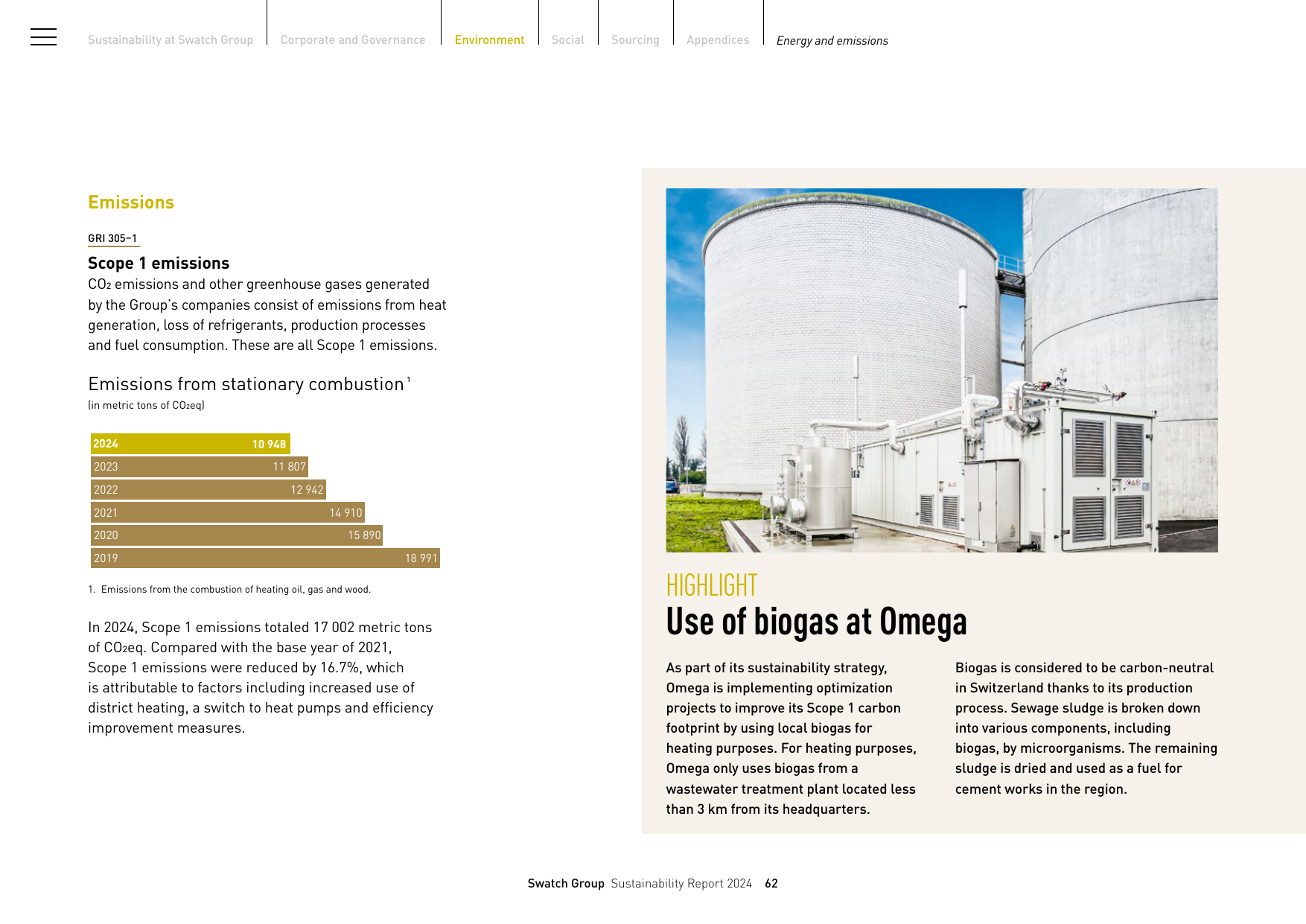Open Corporate and Governance section
The height and width of the screenshot is (924, 1306).
tap(353, 40)
